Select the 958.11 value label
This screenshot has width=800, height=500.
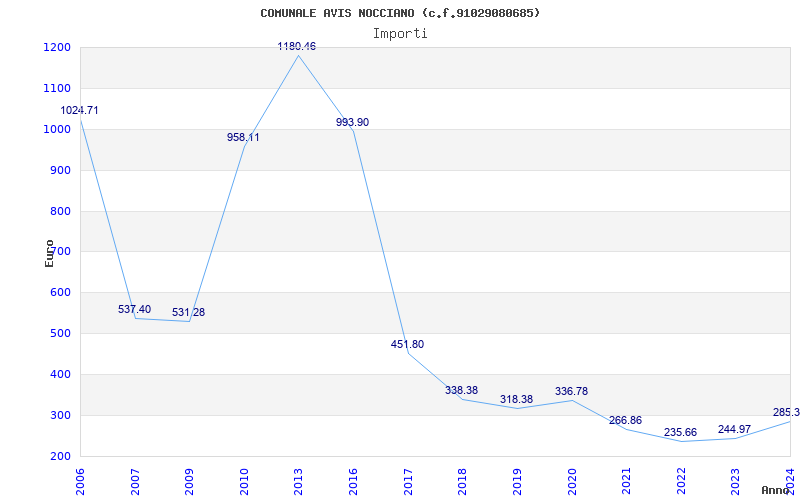pyautogui.click(x=243, y=137)
